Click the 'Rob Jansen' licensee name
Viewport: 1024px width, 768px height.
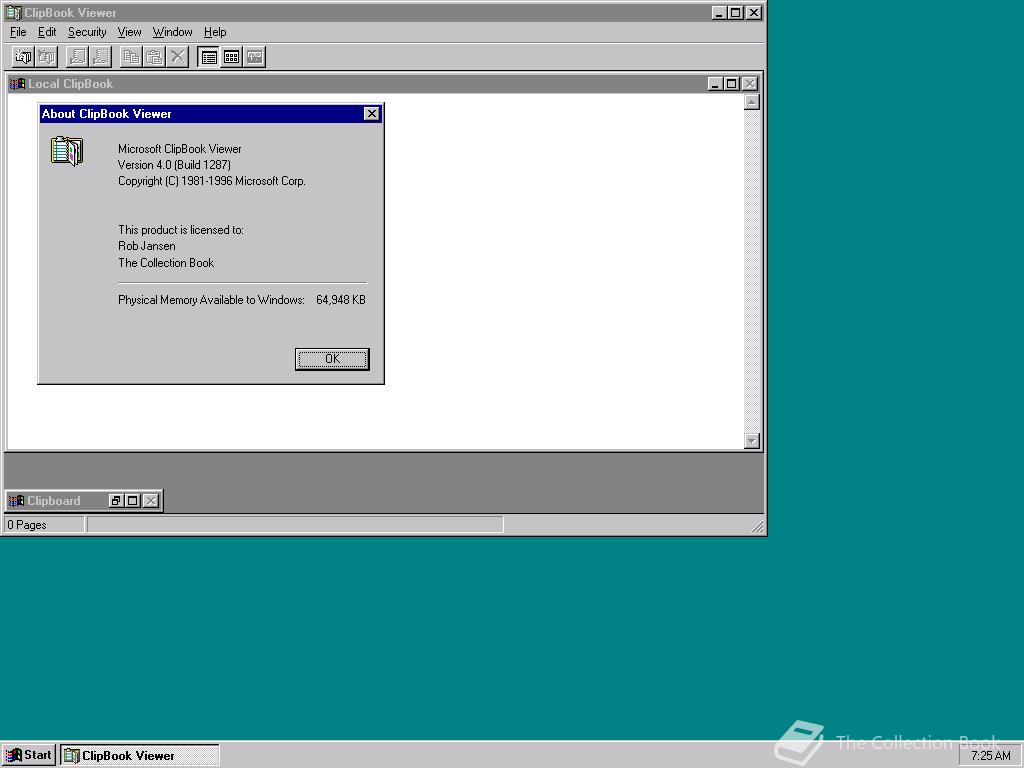tap(147, 246)
